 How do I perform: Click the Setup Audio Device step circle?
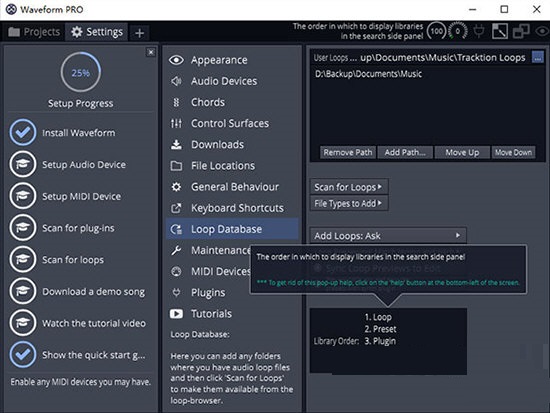point(23,164)
